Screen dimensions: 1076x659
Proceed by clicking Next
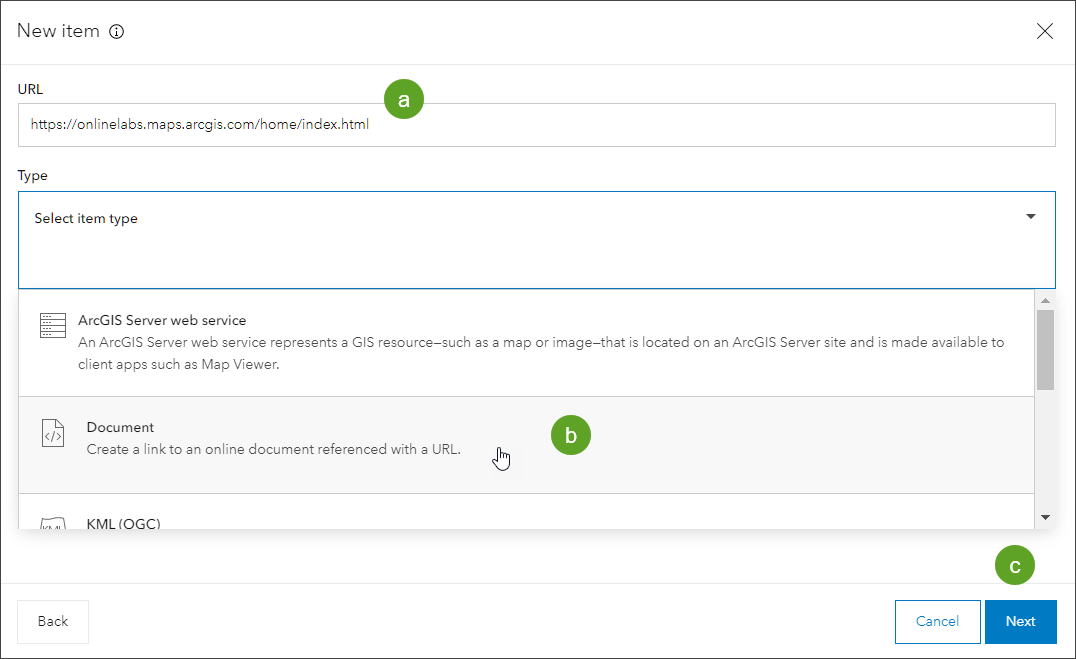(1020, 621)
